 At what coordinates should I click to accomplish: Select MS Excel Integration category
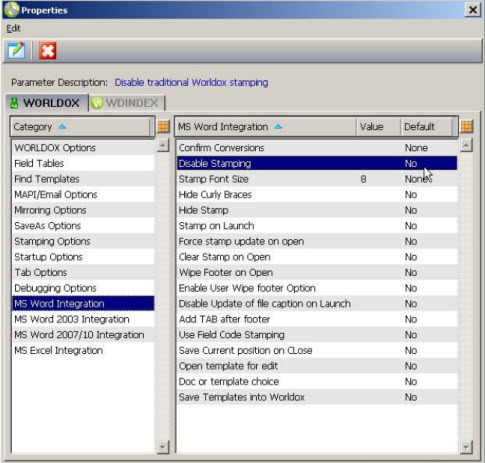tap(83, 350)
